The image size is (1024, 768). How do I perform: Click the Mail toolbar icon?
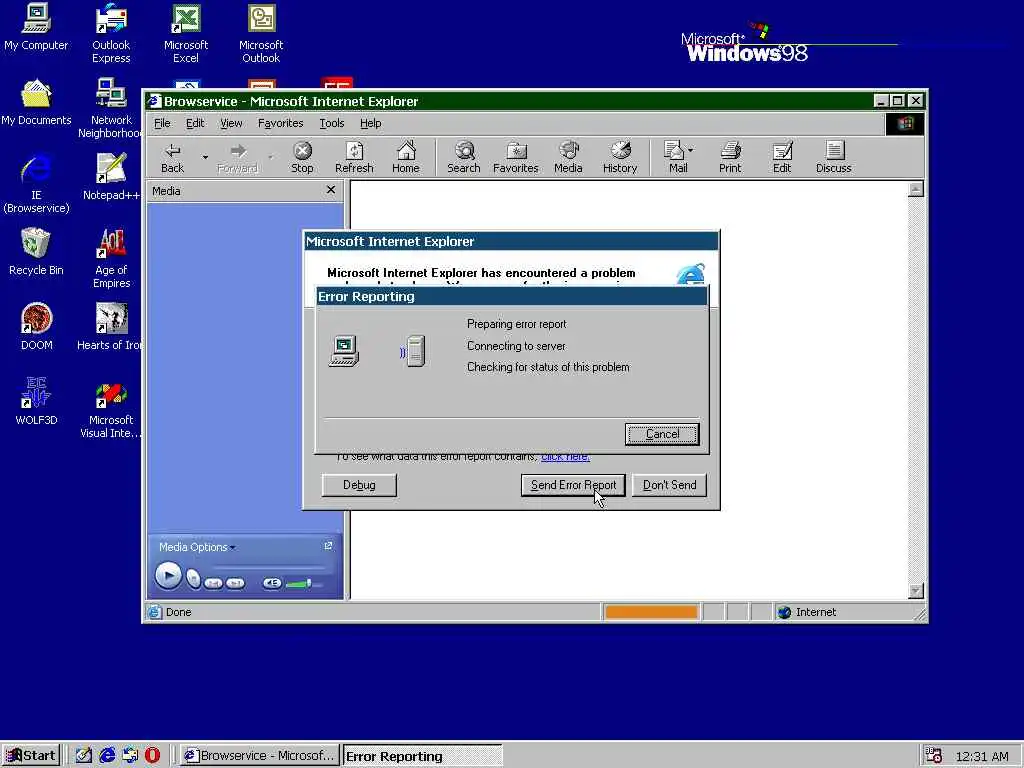675,158
